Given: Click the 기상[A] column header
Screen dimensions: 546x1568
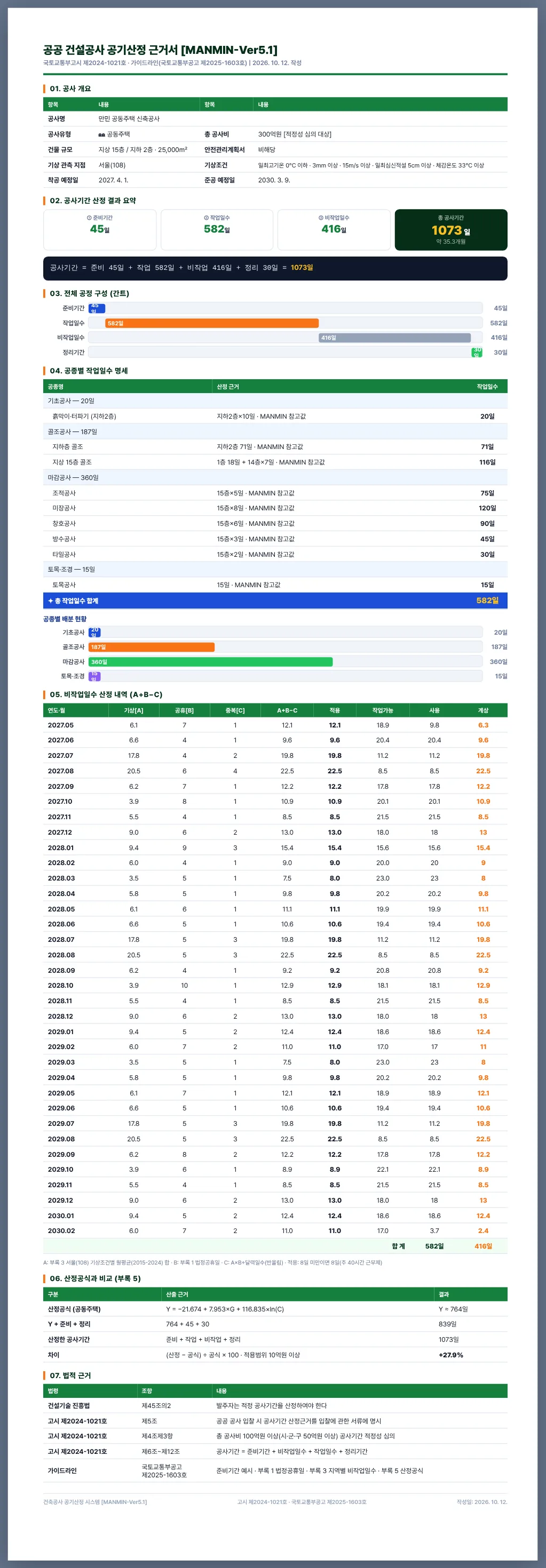Looking at the screenshot, I should click(x=133, y=710).
